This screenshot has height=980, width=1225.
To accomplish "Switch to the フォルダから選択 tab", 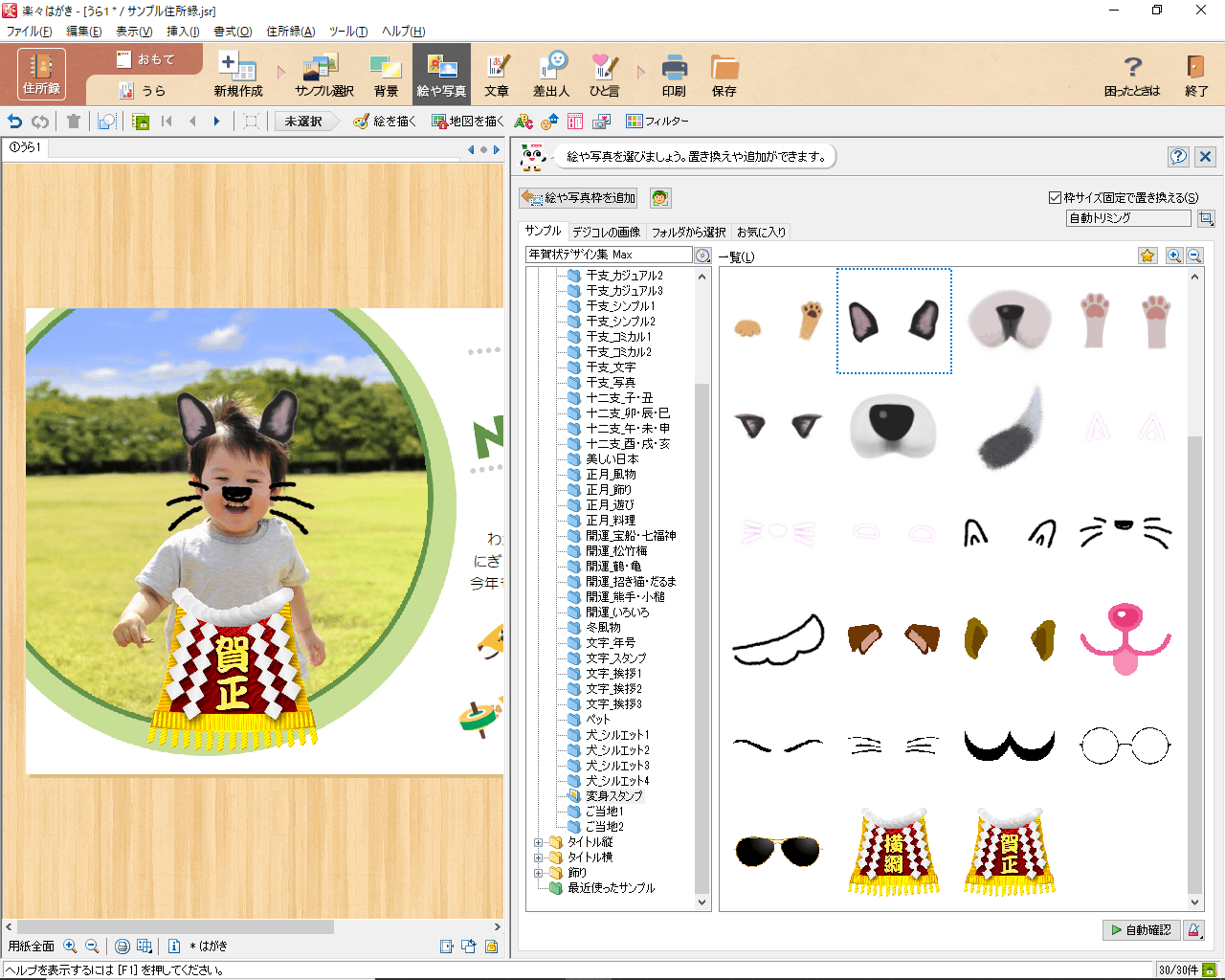I will [x=688, y=232].
